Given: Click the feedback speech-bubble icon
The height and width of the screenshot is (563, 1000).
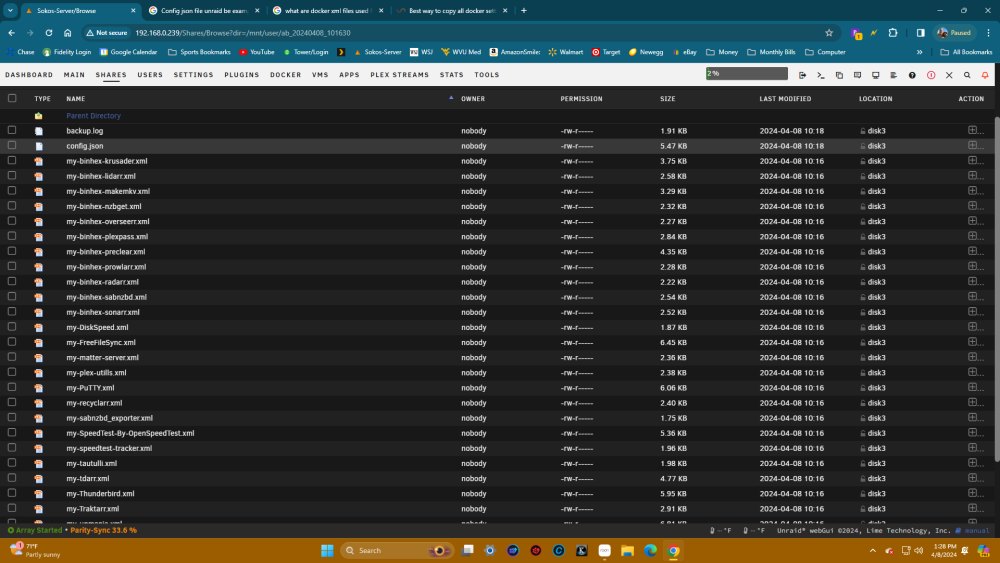Looking at the screenshot, I should point(857,75).
